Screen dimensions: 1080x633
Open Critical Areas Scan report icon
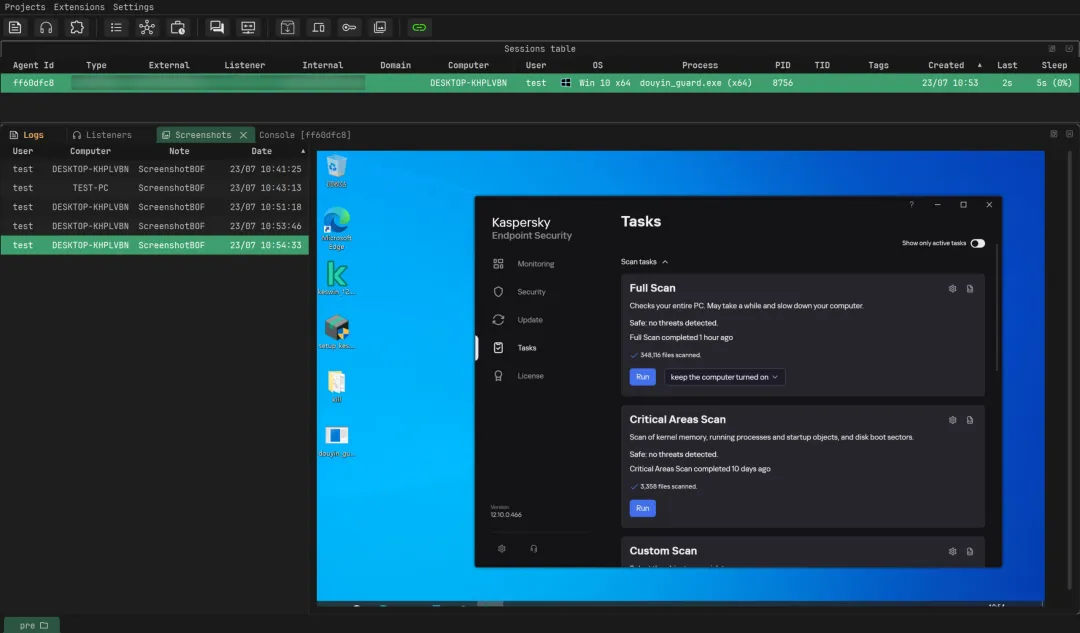970,420
